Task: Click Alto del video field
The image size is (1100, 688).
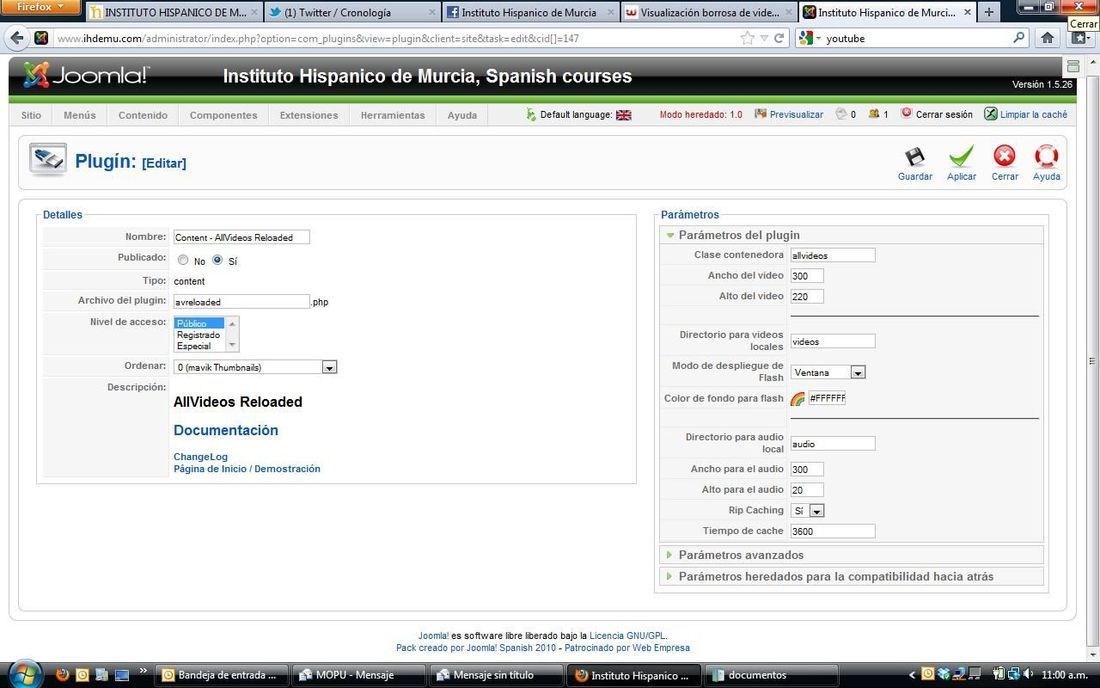Action: click(807, 297)
